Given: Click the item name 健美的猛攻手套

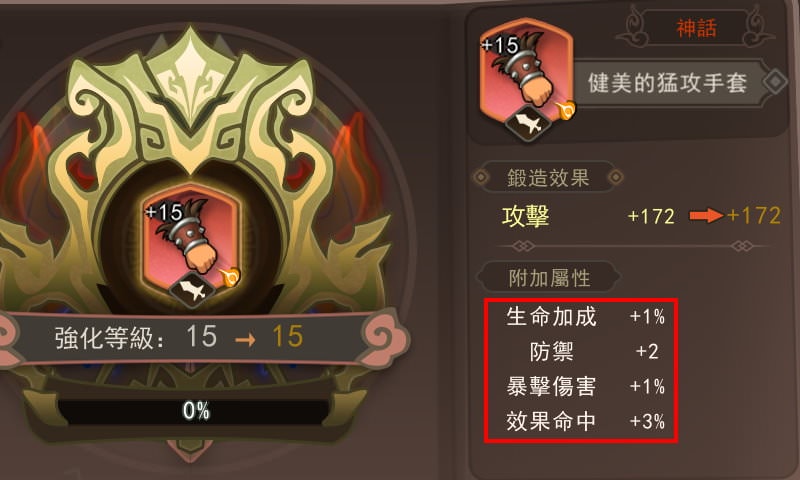Looking at the screenshot, I should (667, 83).
